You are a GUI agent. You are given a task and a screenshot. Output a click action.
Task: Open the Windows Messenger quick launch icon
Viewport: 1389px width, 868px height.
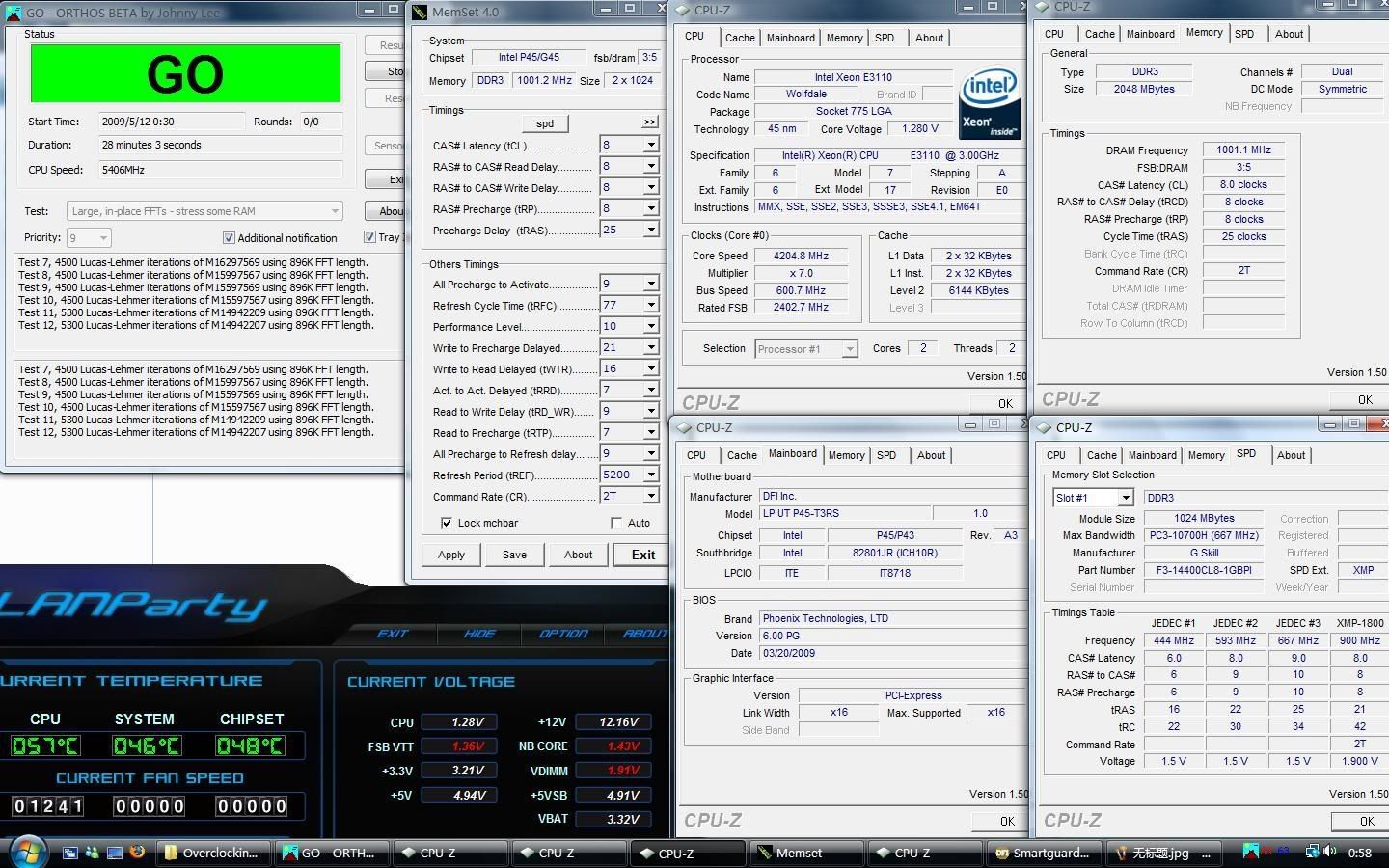[x=92, y=853]
